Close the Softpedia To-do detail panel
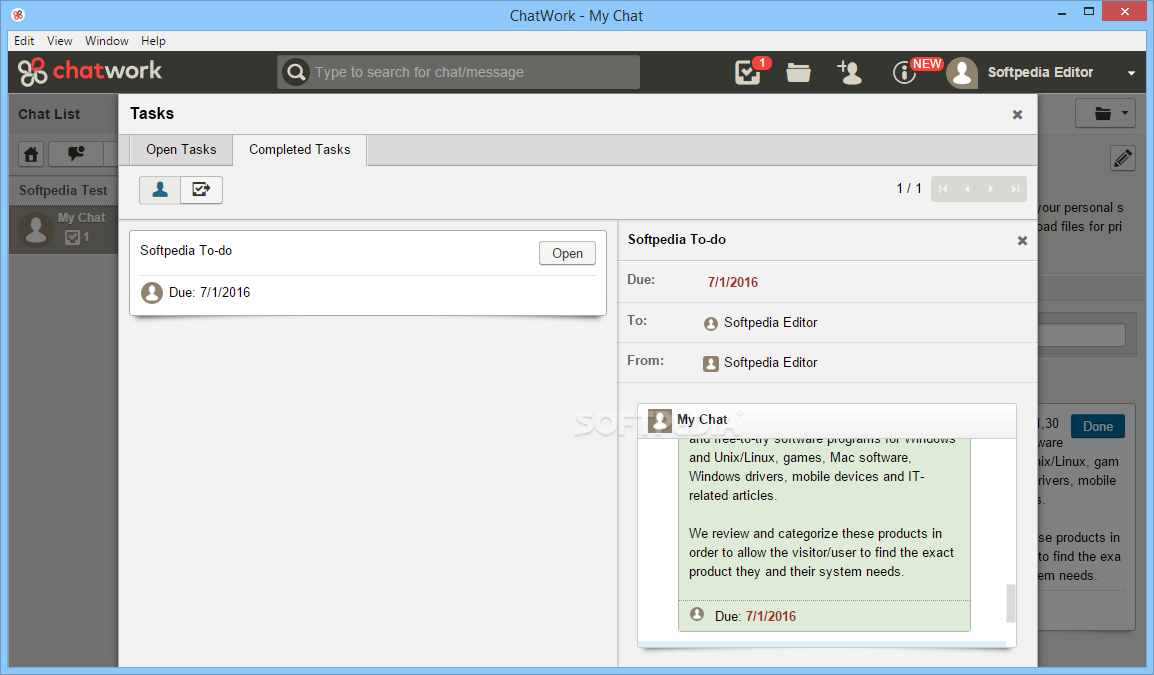The image size is (1154, 675). (x=1022, y=241)
